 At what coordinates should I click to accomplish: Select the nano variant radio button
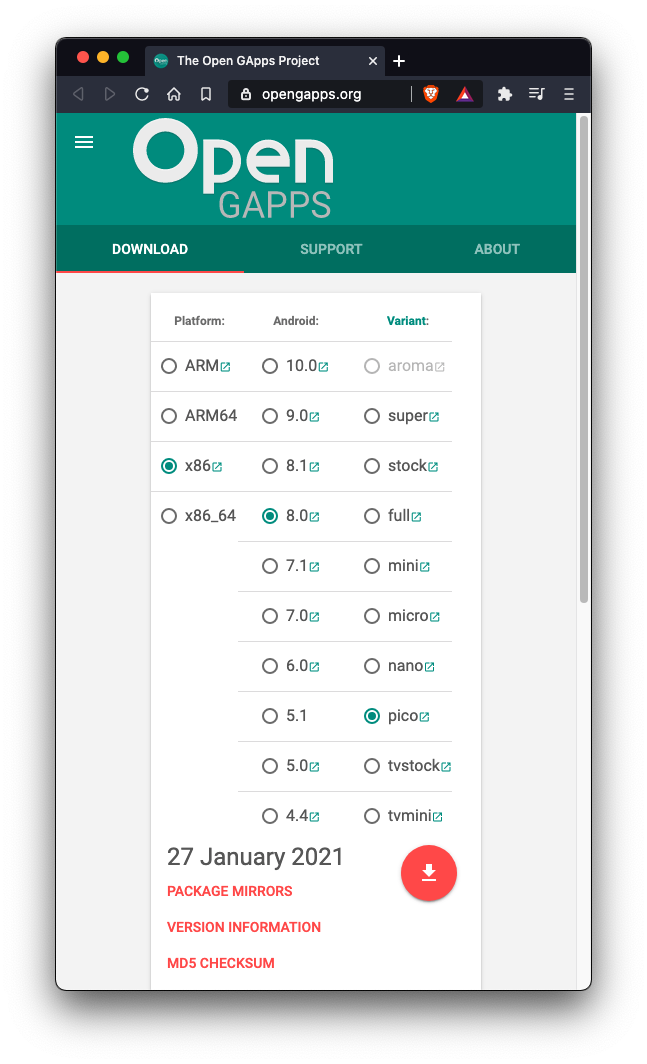click(x=372, y=666)
